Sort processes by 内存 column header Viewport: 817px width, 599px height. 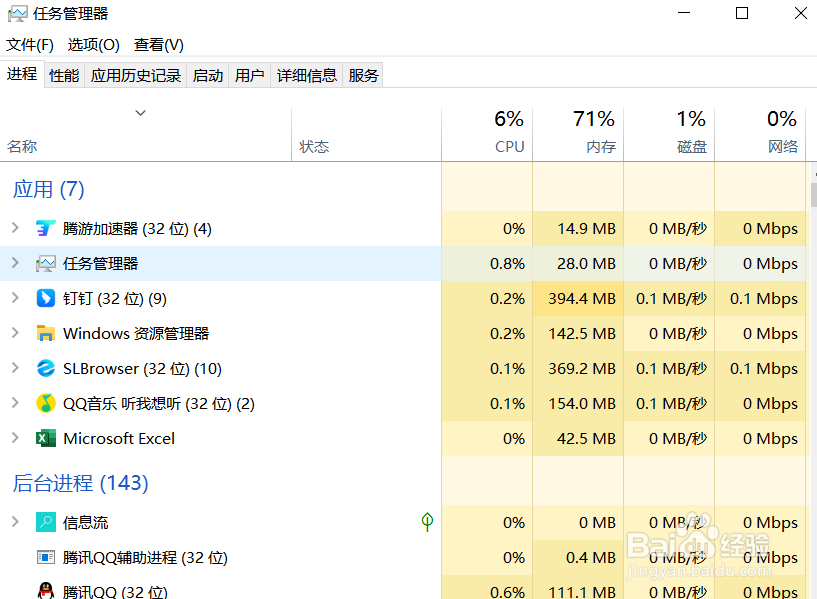(x=578, y=134)
